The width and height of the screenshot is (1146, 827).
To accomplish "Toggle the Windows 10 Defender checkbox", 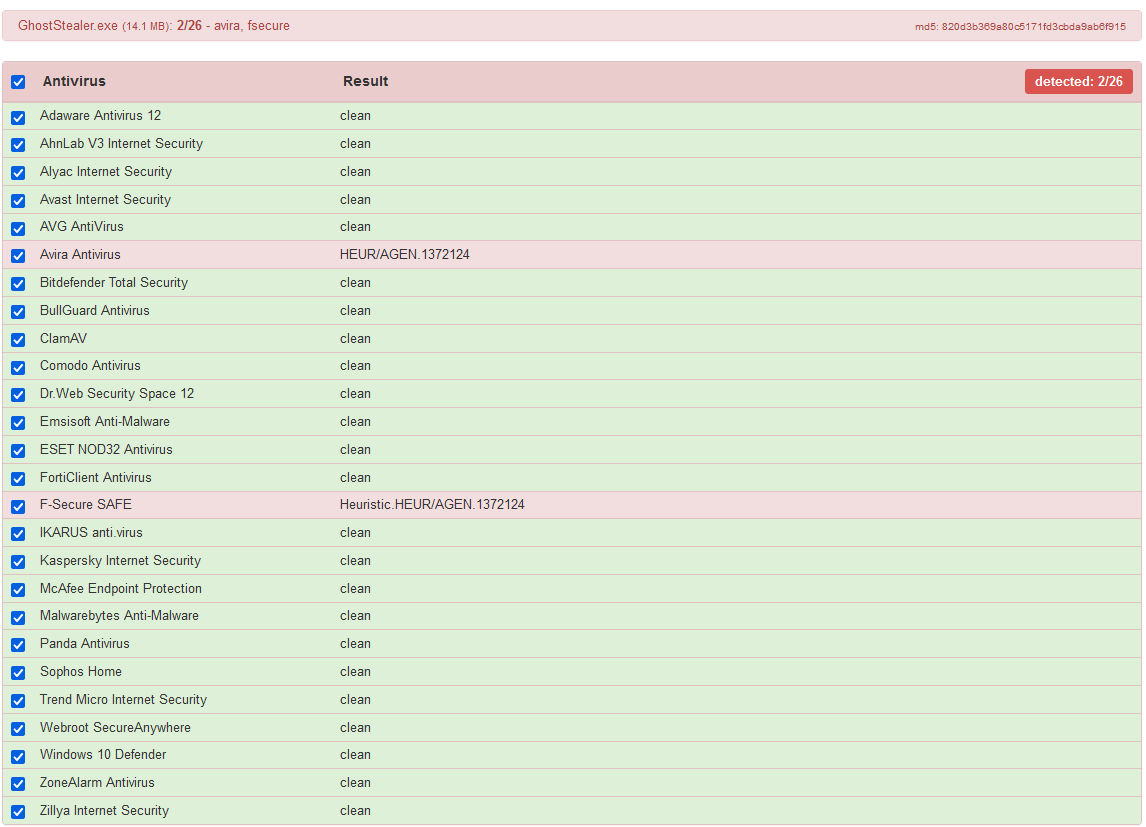I will (18, 756).
